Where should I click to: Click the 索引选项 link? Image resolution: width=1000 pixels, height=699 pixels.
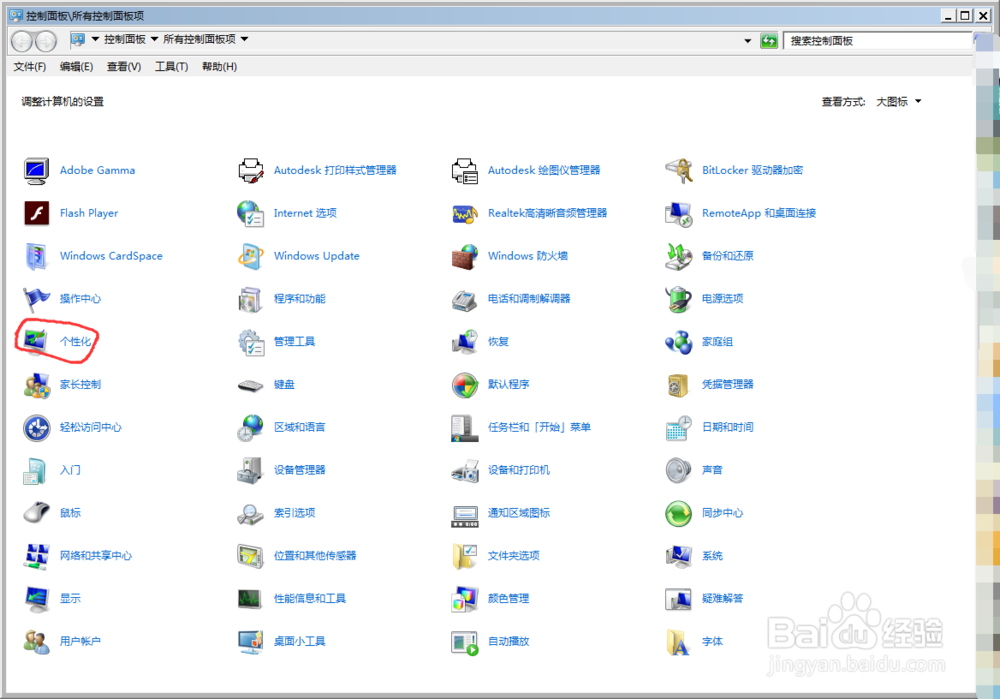coord(295,513)
